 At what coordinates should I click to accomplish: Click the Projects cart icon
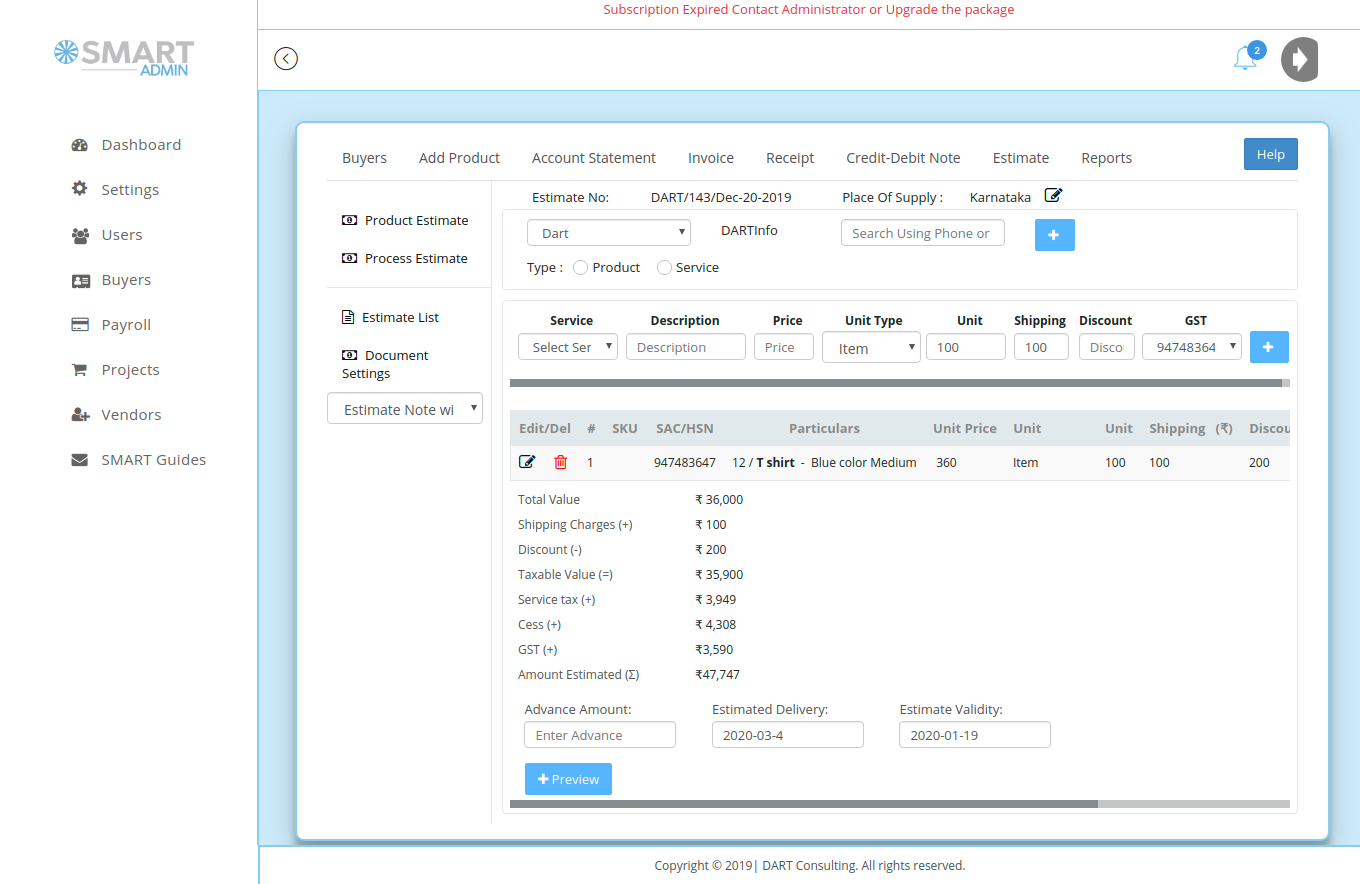tap(79, 370)
